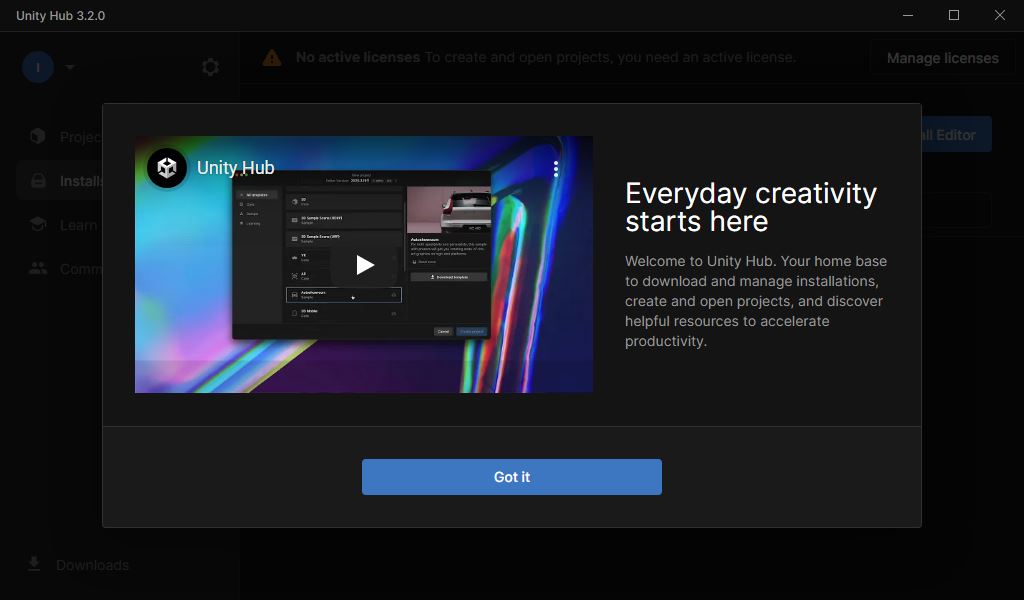Click the 'Welcome to Unity Hub' description text
The image size is (1024, 600).
point(756,301)
